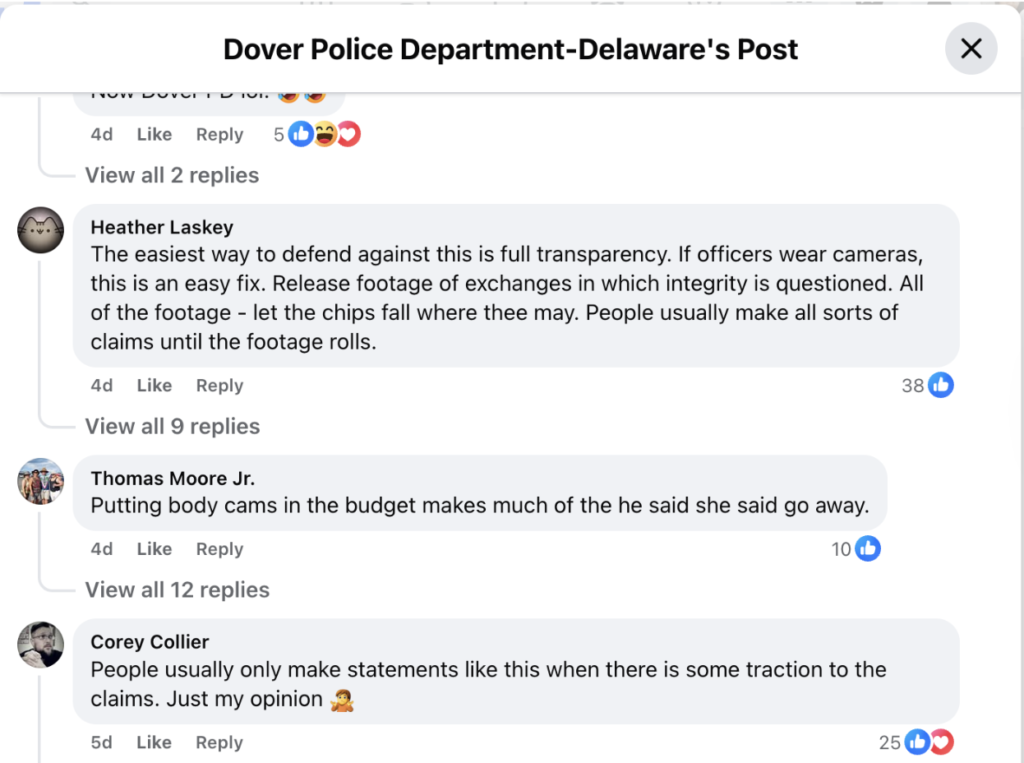
Task: Click the like reaction icon beside 10
Action: pyautogui.click(x=868, y=549)
